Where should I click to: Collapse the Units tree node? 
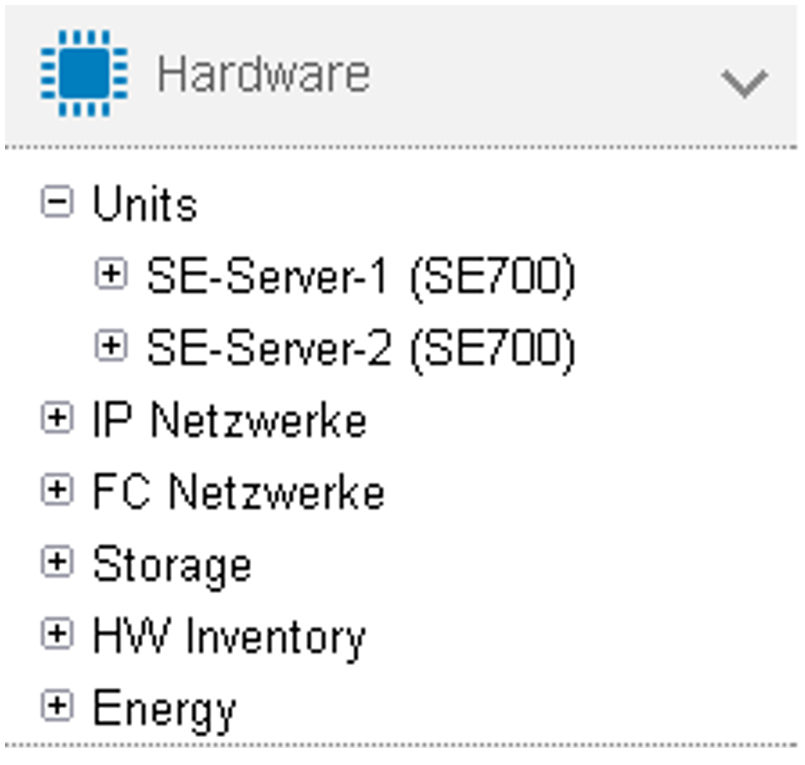pyautogui.click(x=56, y=202)
